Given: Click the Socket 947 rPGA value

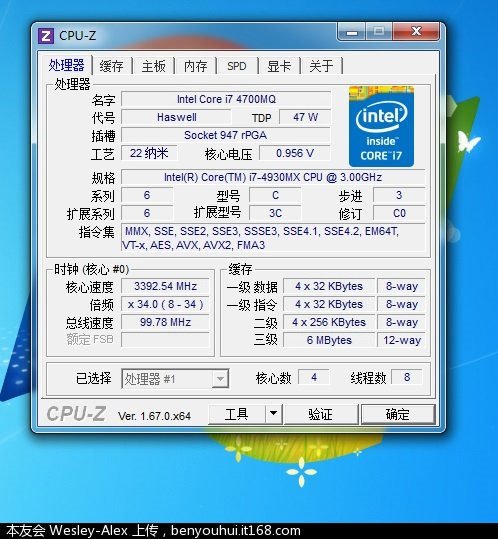Looking at the screenshot, I should tap(226, 135).
